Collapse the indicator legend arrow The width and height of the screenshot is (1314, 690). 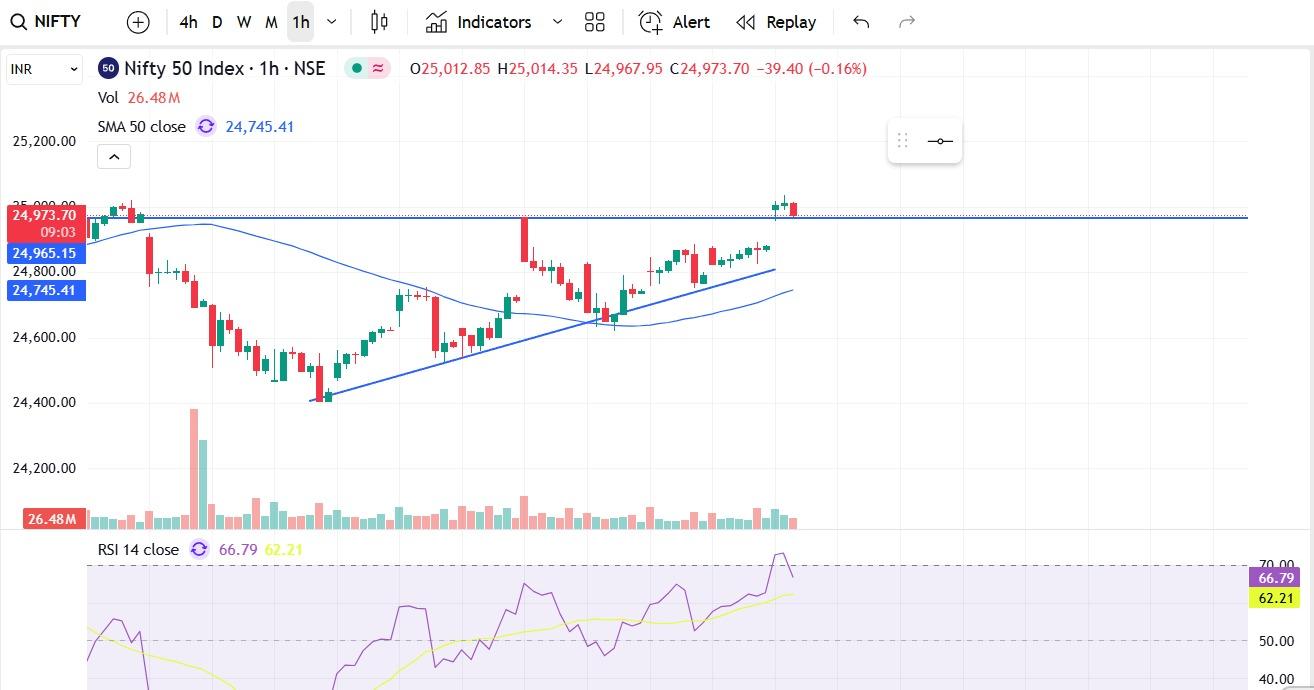click(114, 157)
